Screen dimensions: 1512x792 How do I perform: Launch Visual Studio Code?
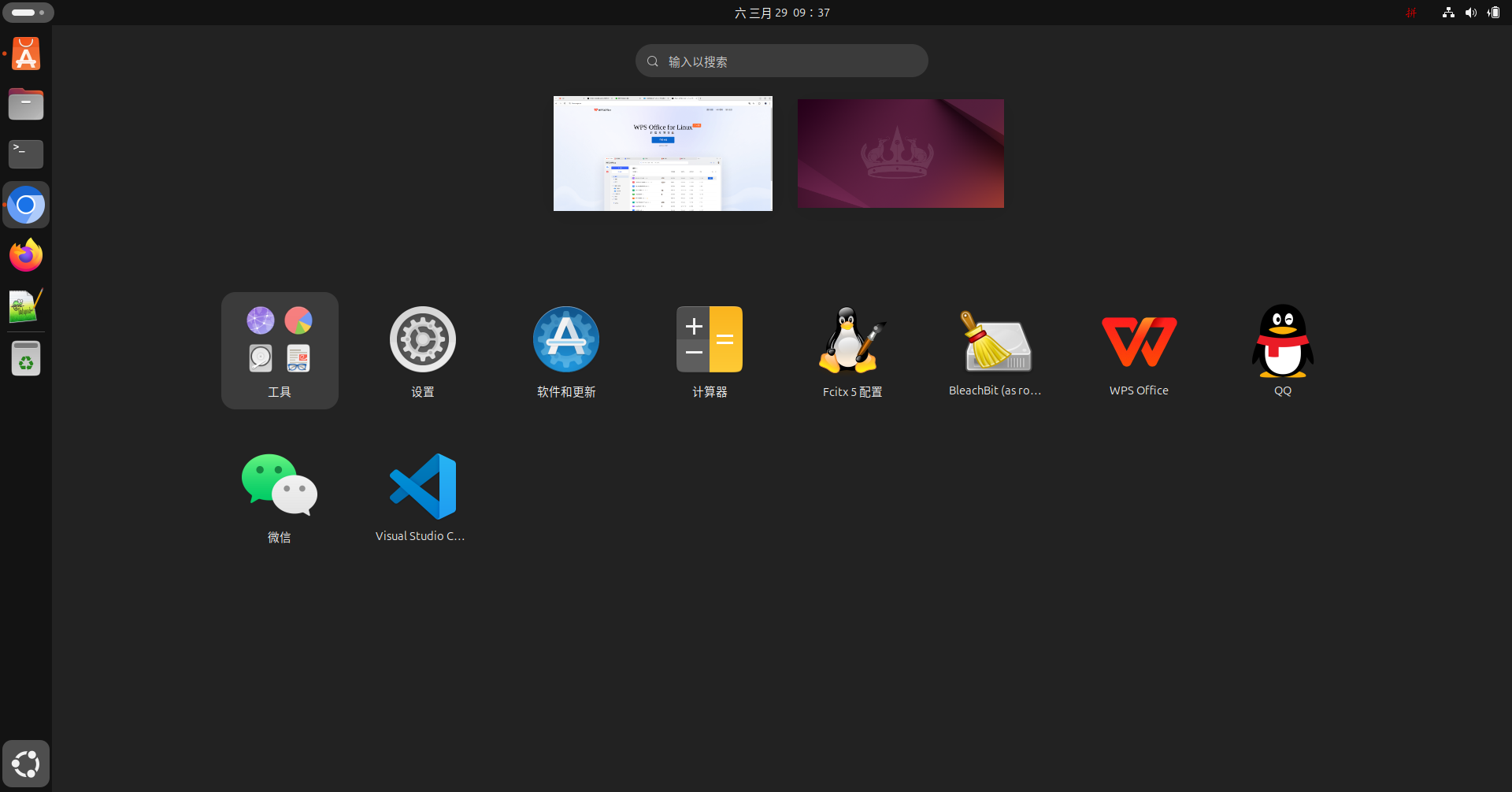423,496
